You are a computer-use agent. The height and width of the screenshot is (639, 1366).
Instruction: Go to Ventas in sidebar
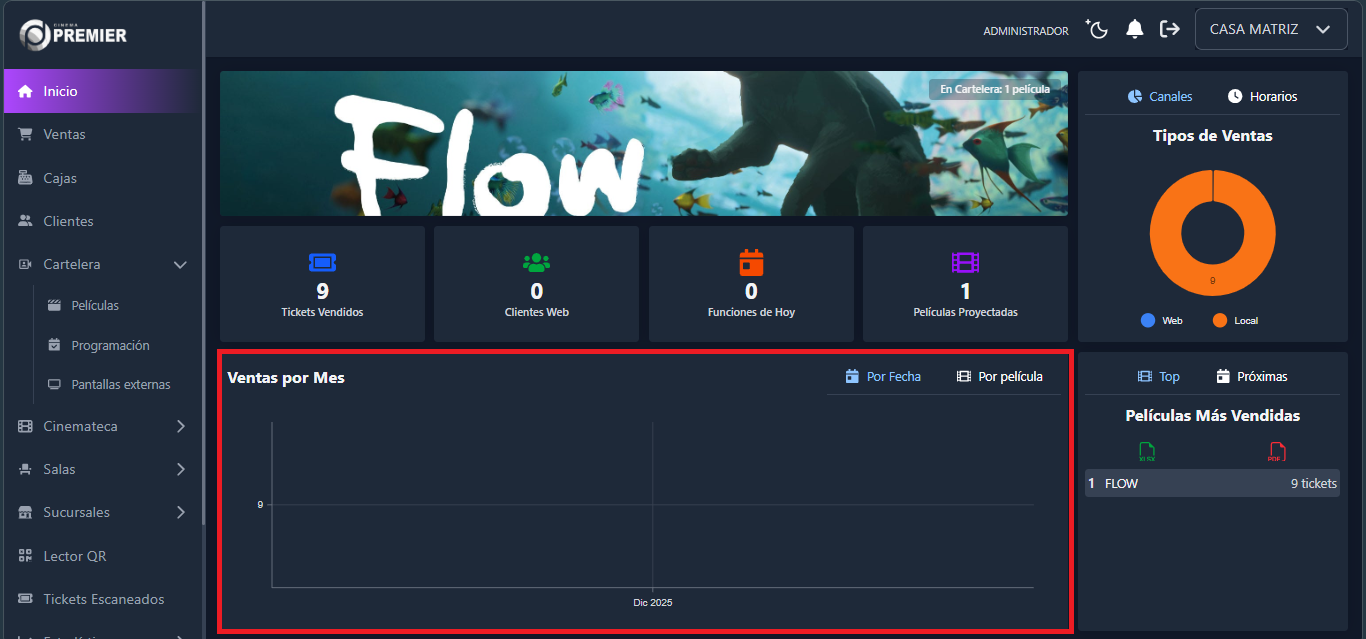(64, 135)
